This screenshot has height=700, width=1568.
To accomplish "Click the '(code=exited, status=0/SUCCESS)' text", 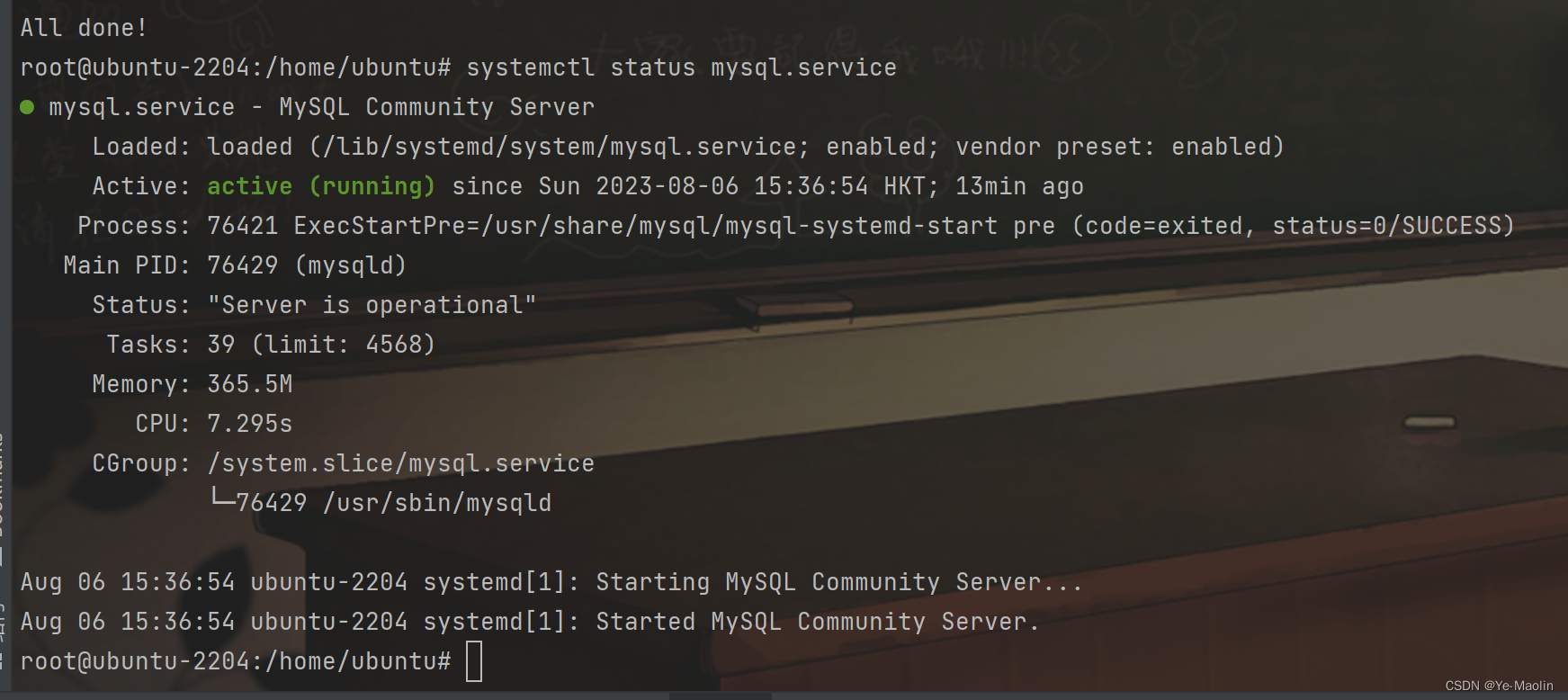I will pos(1293,226).
